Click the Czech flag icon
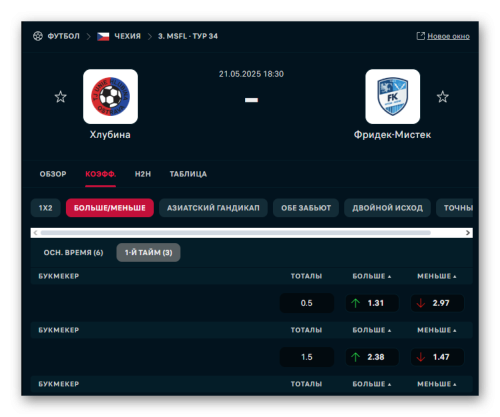The image size is (500, 417). pyautogui.click(x=103, y=36)
